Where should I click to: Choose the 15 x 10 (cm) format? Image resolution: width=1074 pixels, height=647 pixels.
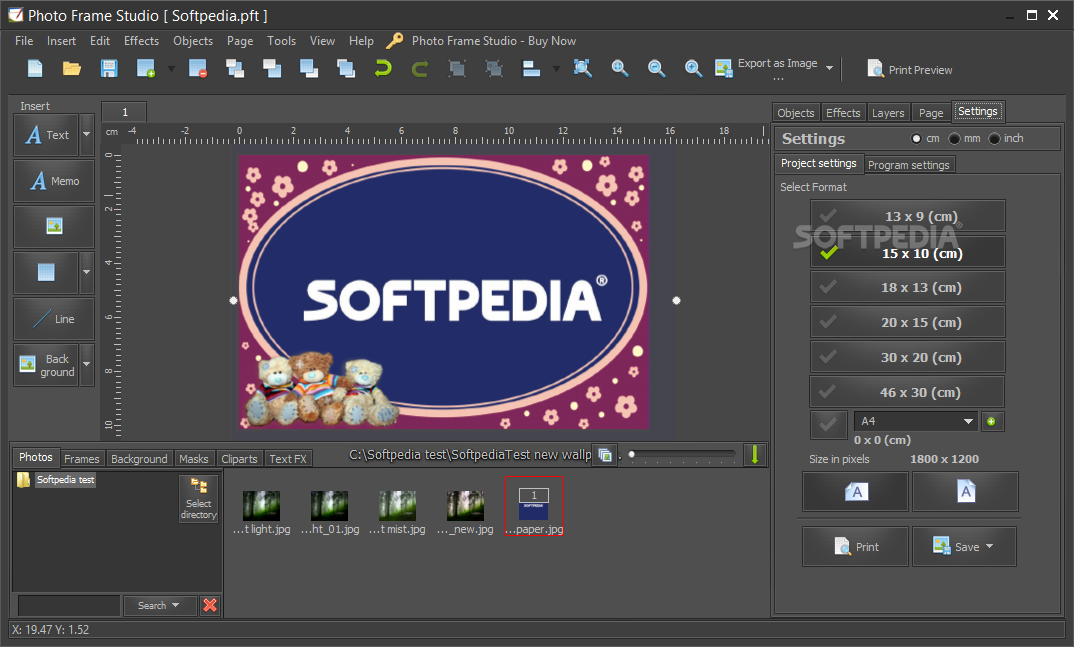point(908,253)
